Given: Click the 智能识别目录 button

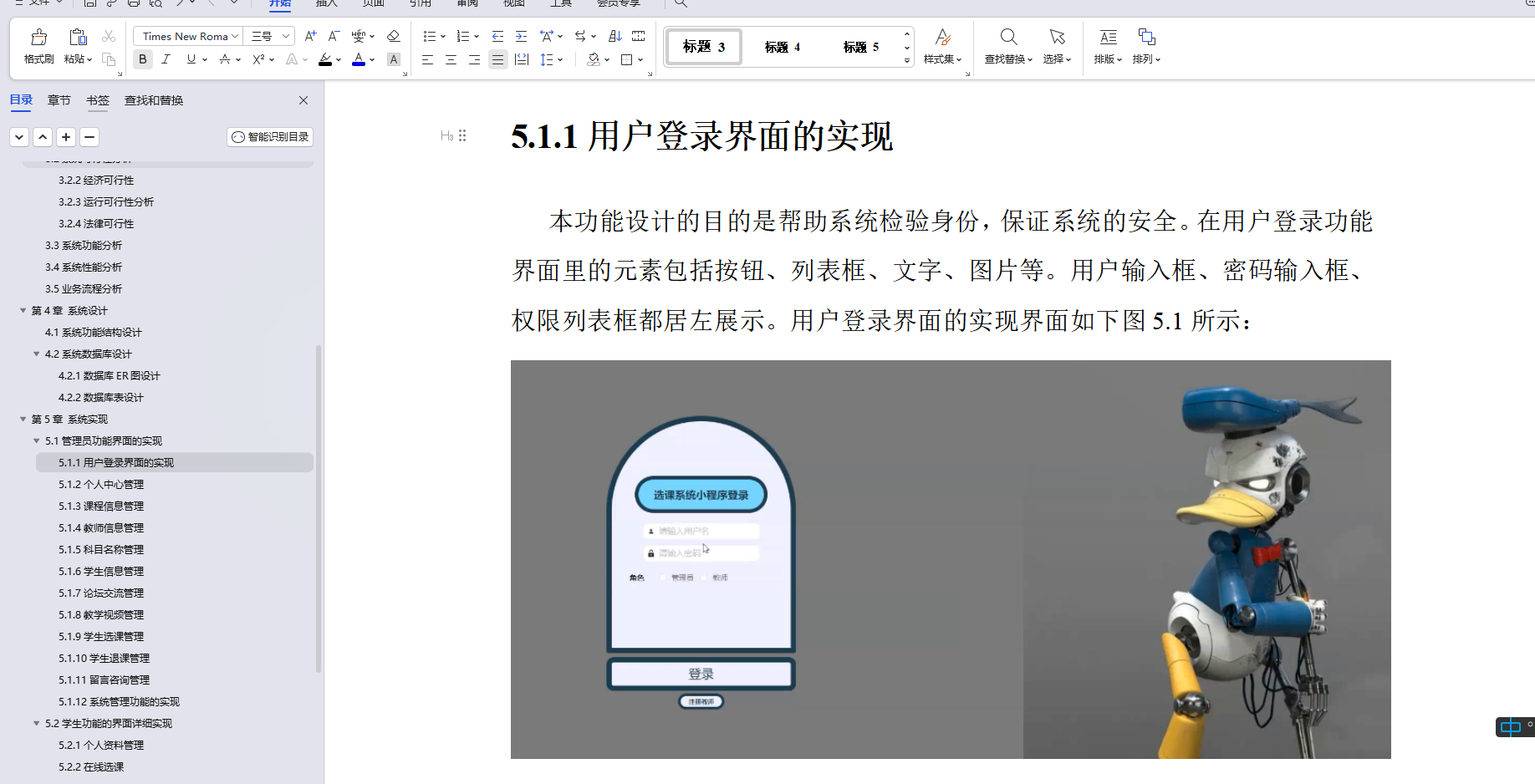Looking at the screenshot, I should 269,136.
